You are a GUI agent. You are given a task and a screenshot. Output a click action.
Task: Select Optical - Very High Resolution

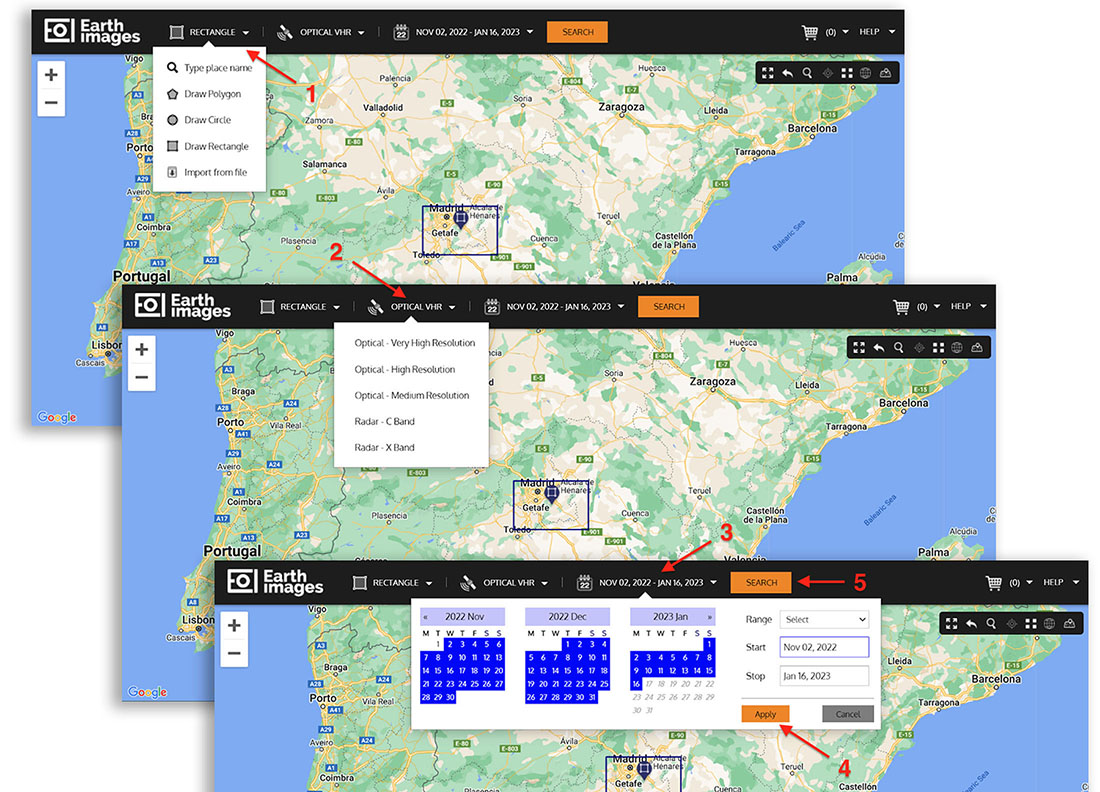(x=414, y=343)
